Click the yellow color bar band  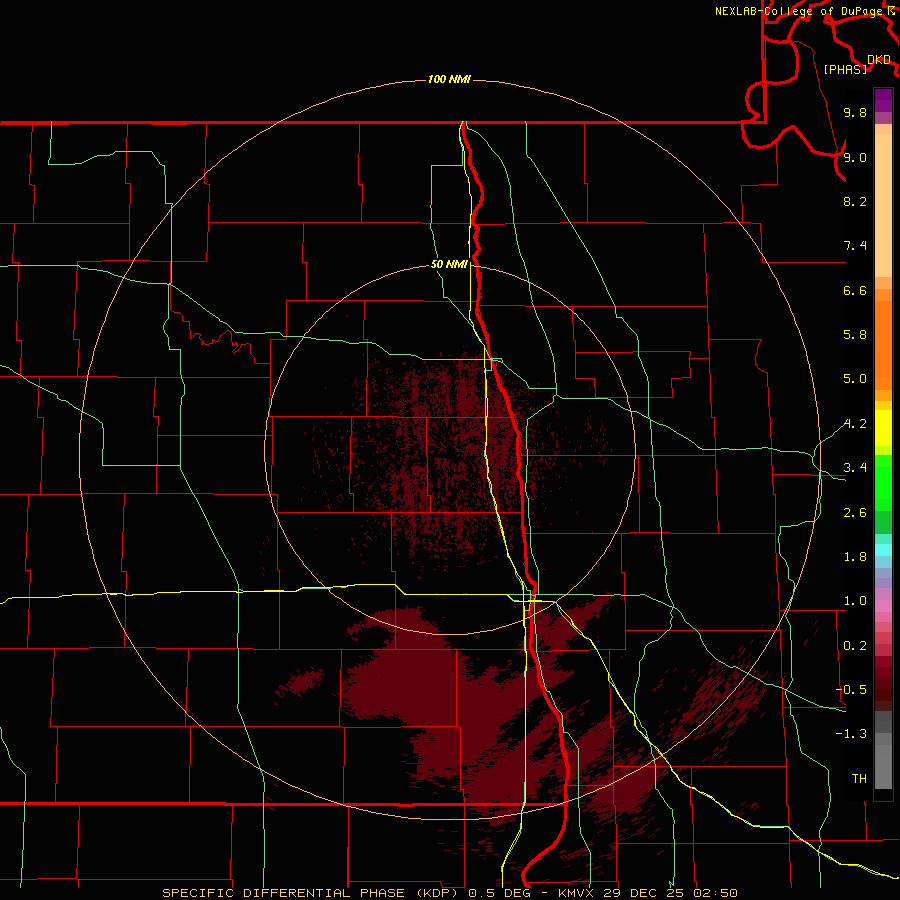point(883,428)
